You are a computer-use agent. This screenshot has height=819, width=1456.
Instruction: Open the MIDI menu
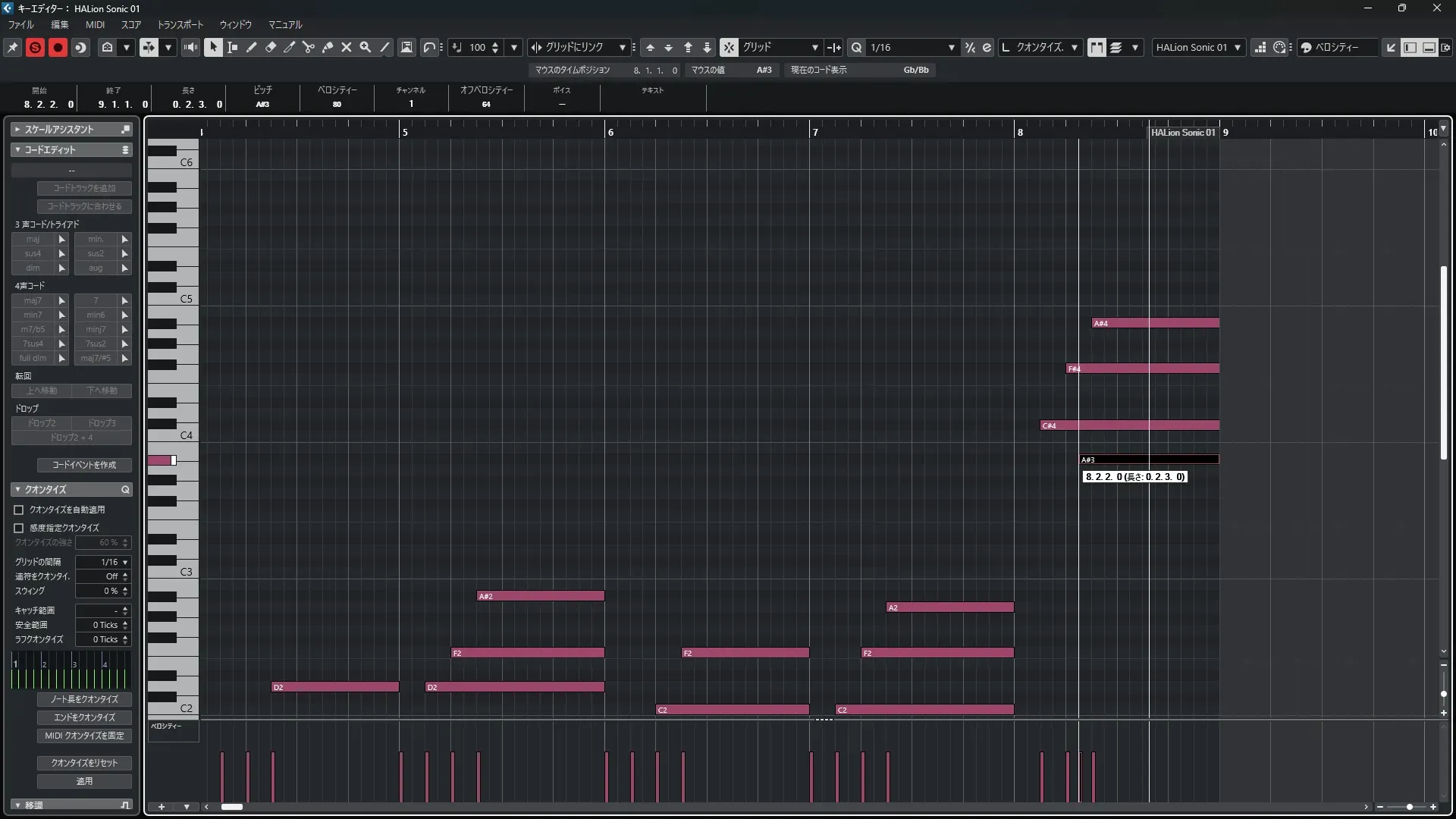coord(95,24)
